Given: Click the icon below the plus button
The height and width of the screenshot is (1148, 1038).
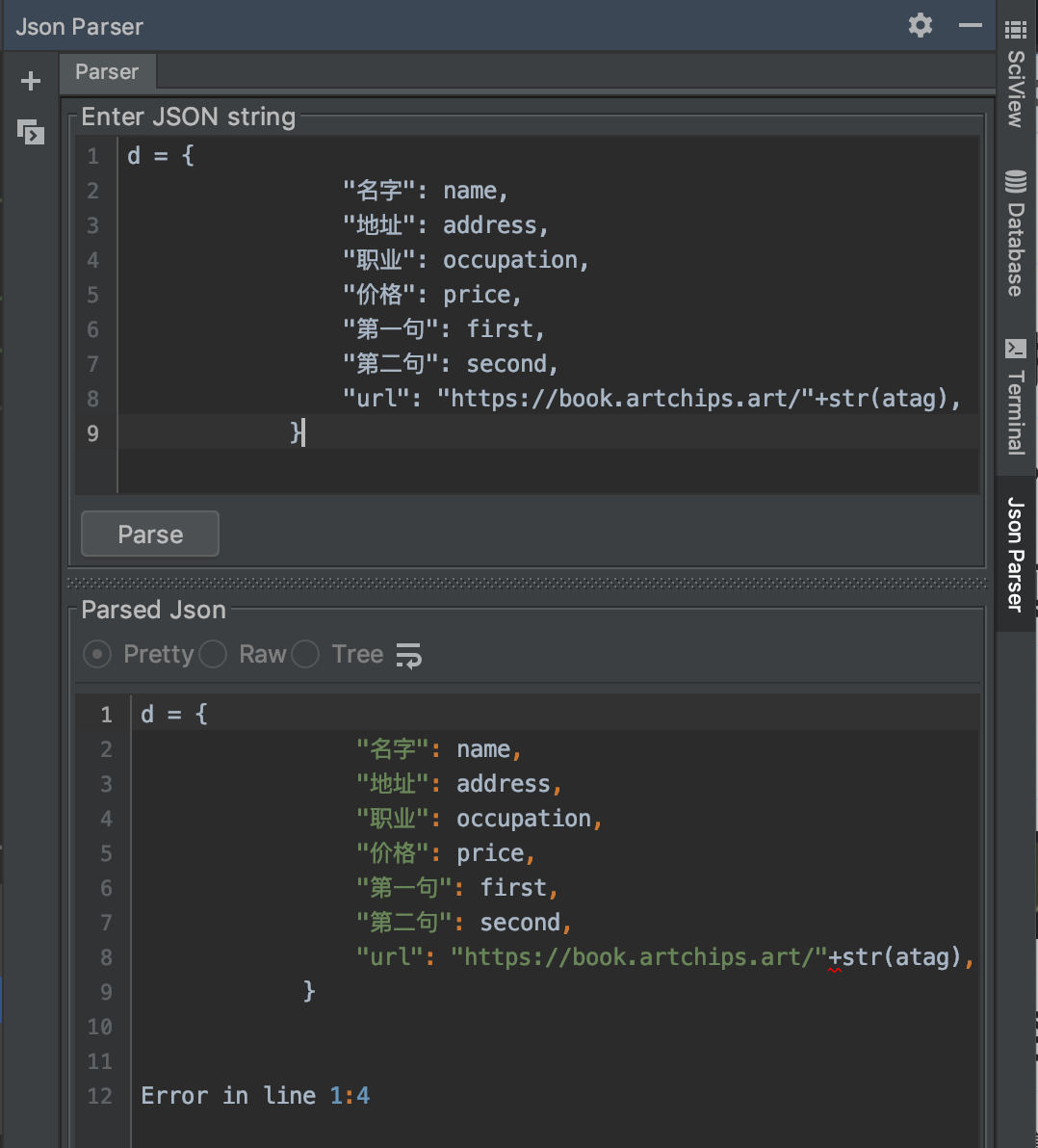Looking at the screenshot, I should (x=31, y=132).
